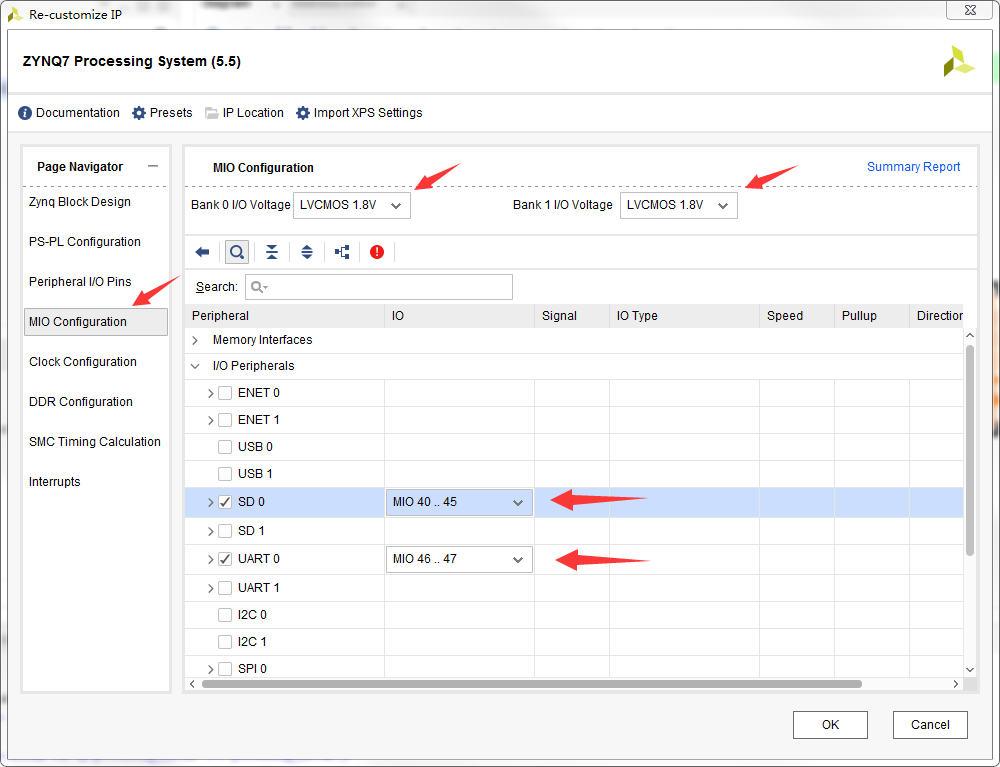
Task: Check the SPI 0 checkbox
Action: tap(224, 669)
